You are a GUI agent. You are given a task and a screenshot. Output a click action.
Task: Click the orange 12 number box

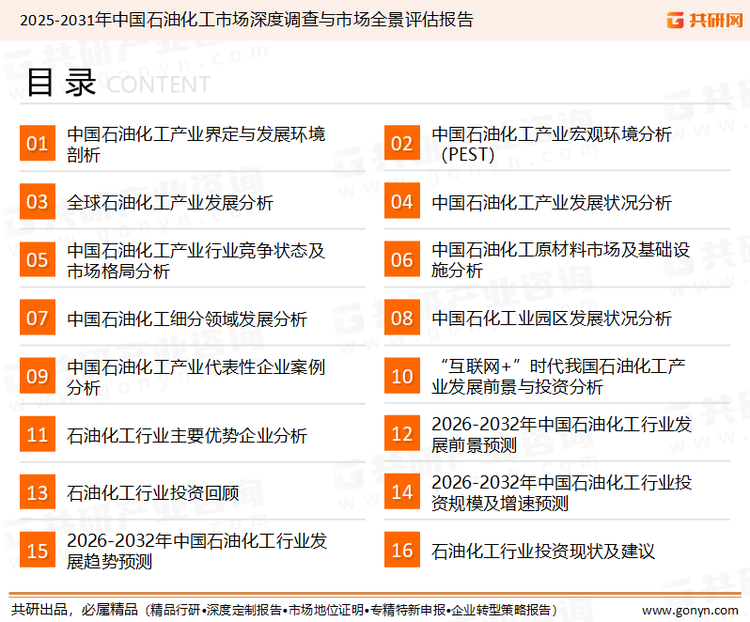(x=402, y=434)
